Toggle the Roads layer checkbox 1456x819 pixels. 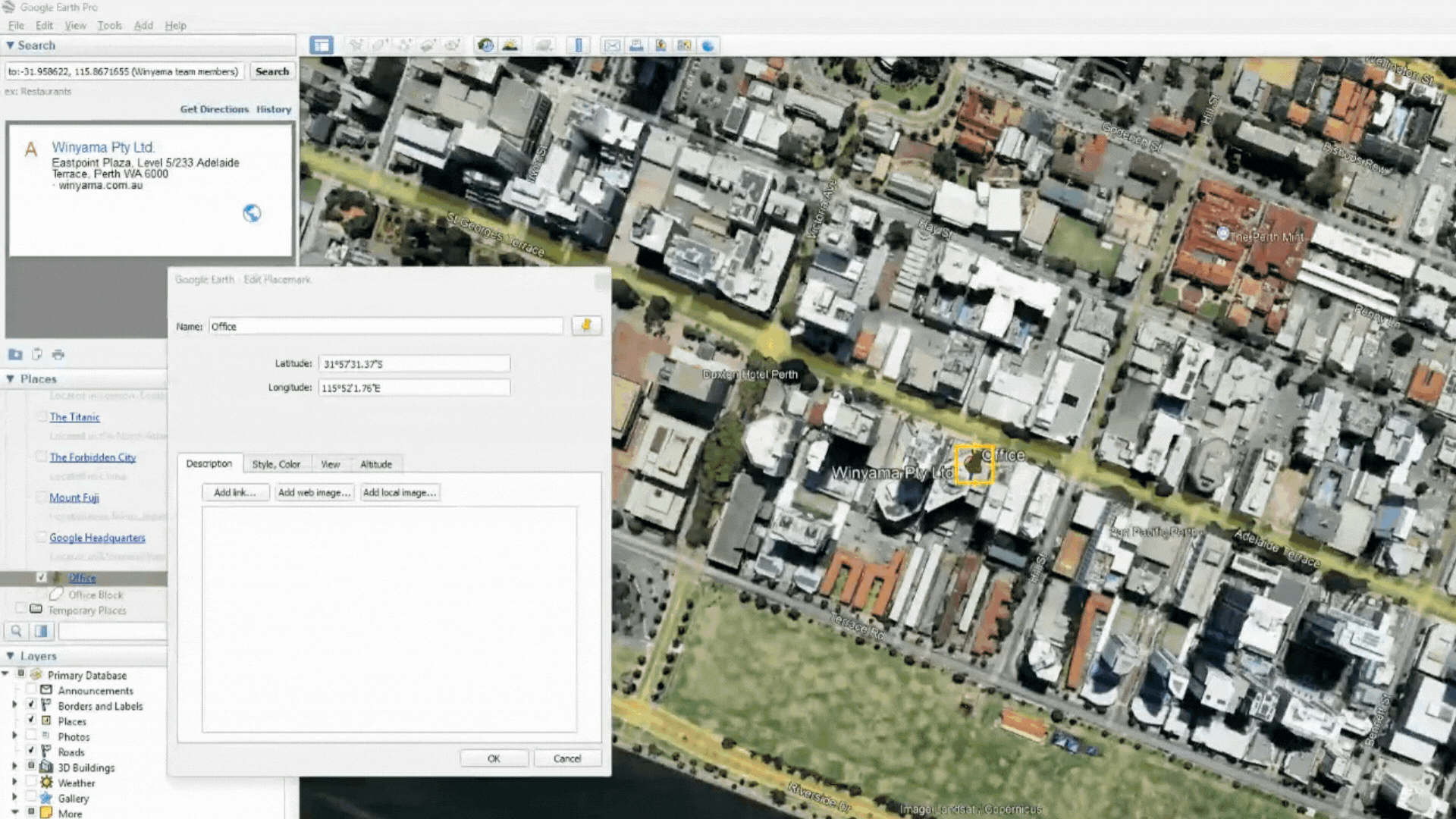31,752
